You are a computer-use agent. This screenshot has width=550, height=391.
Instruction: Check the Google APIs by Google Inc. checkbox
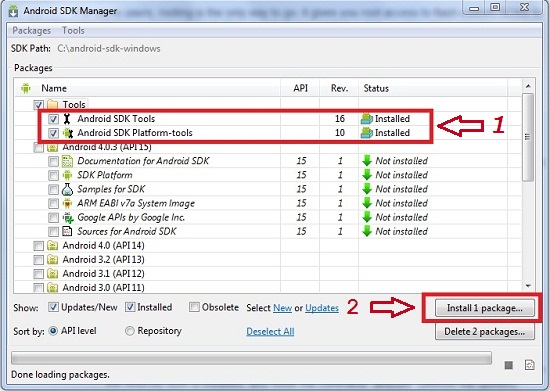coord(53,217)
